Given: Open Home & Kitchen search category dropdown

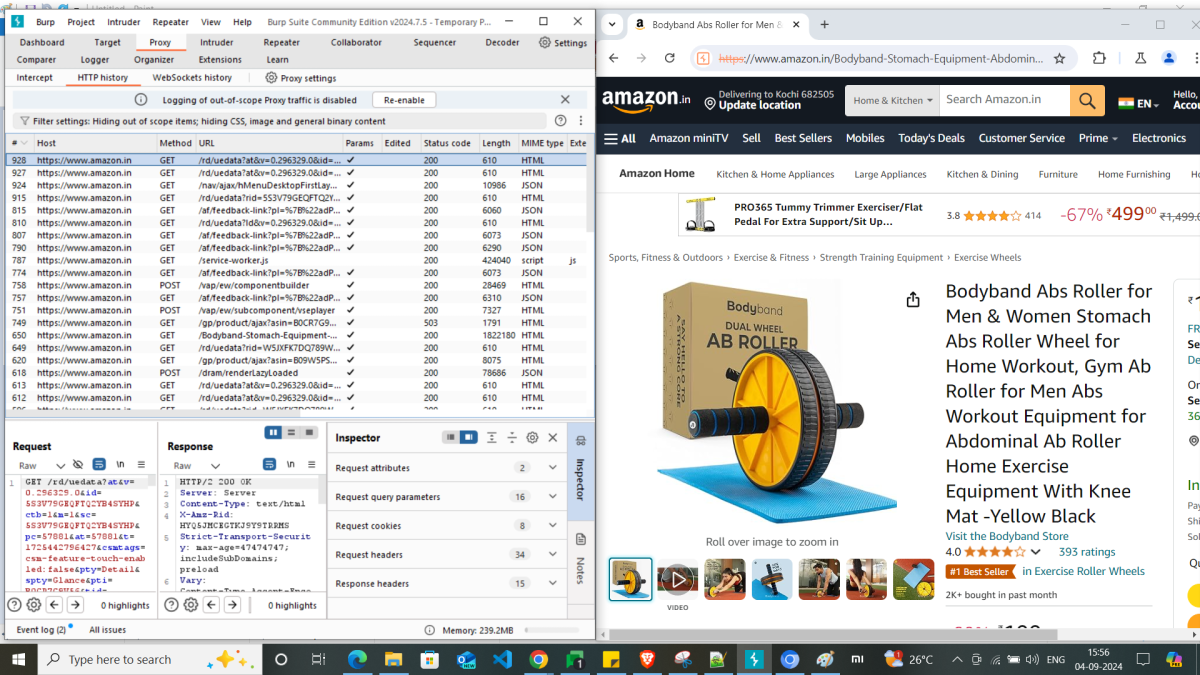Looking at the screenshot, I should tap(893, 100).
